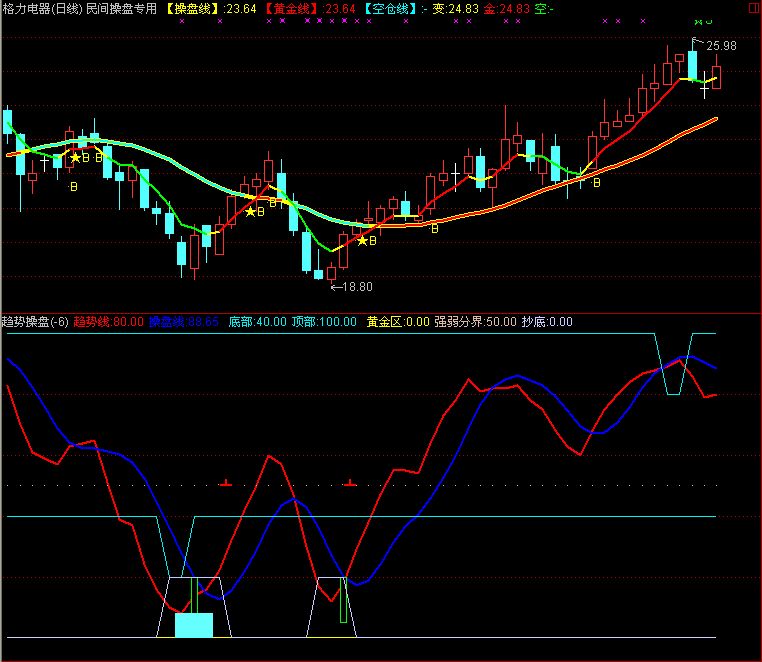Select the 【操盘线】:23.64 legend label
This screenshot has width=762, height=662.
[210, 9]
